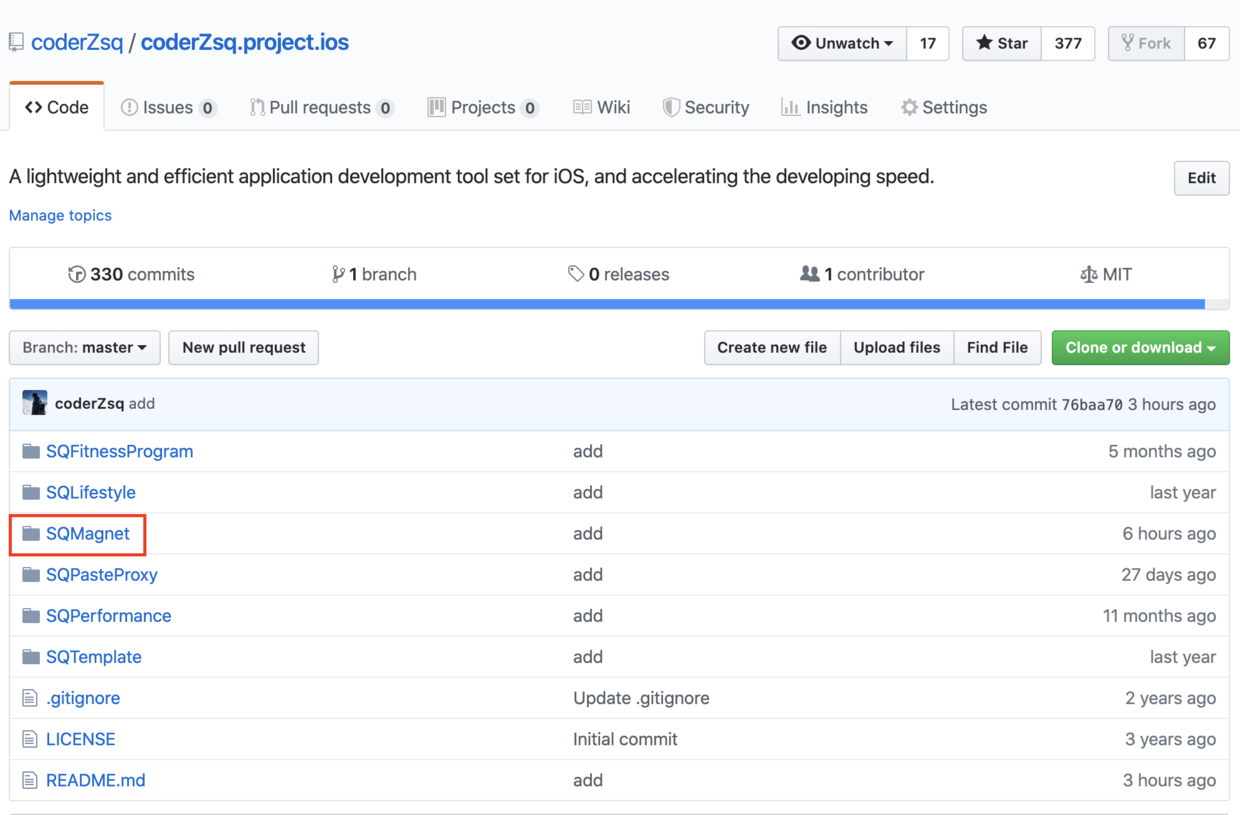The image size is (1240, 815).
Task: Click the New pull request button
Action: (x=244, y=347)
